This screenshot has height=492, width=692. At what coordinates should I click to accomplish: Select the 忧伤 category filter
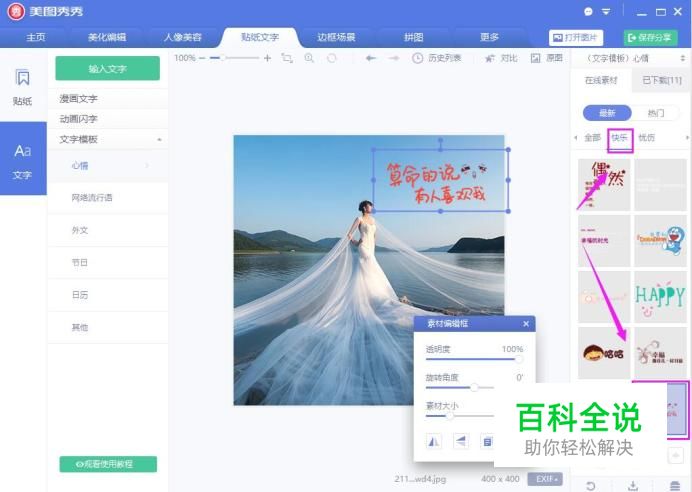tap(647, 138)
